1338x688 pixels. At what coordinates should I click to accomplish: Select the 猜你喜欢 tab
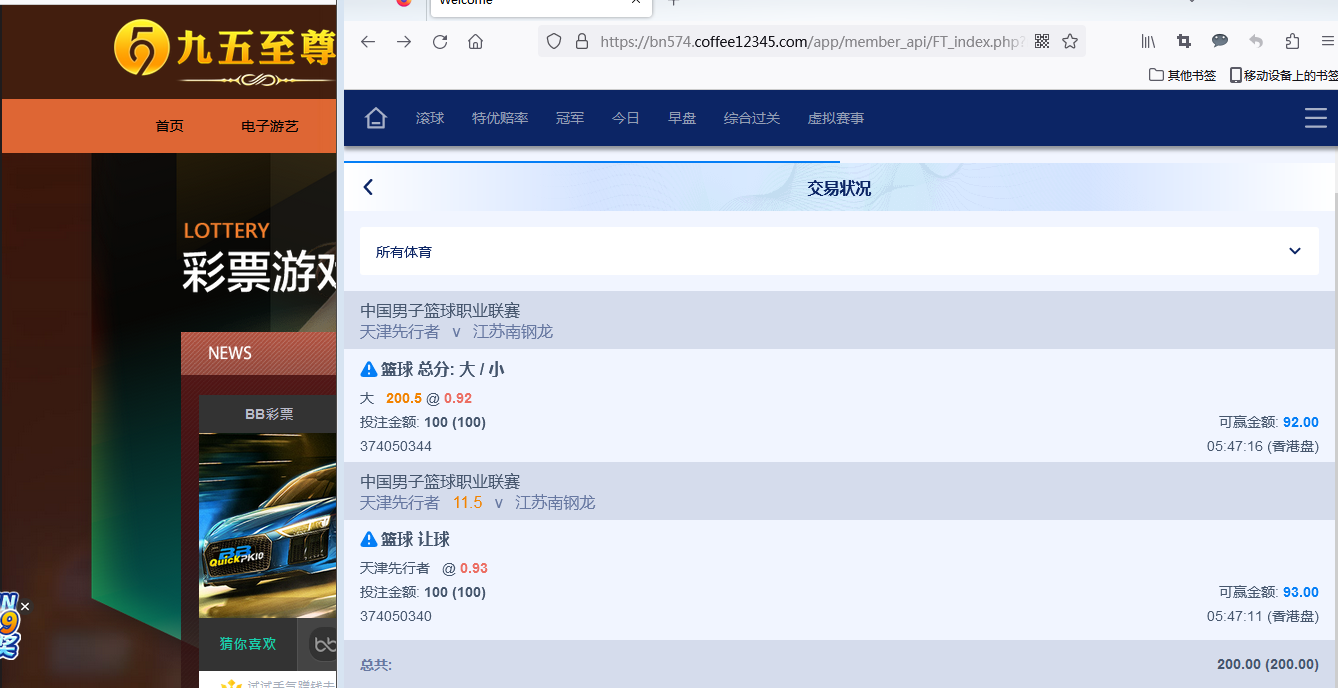pyautogui.click(x=248, y=644)
